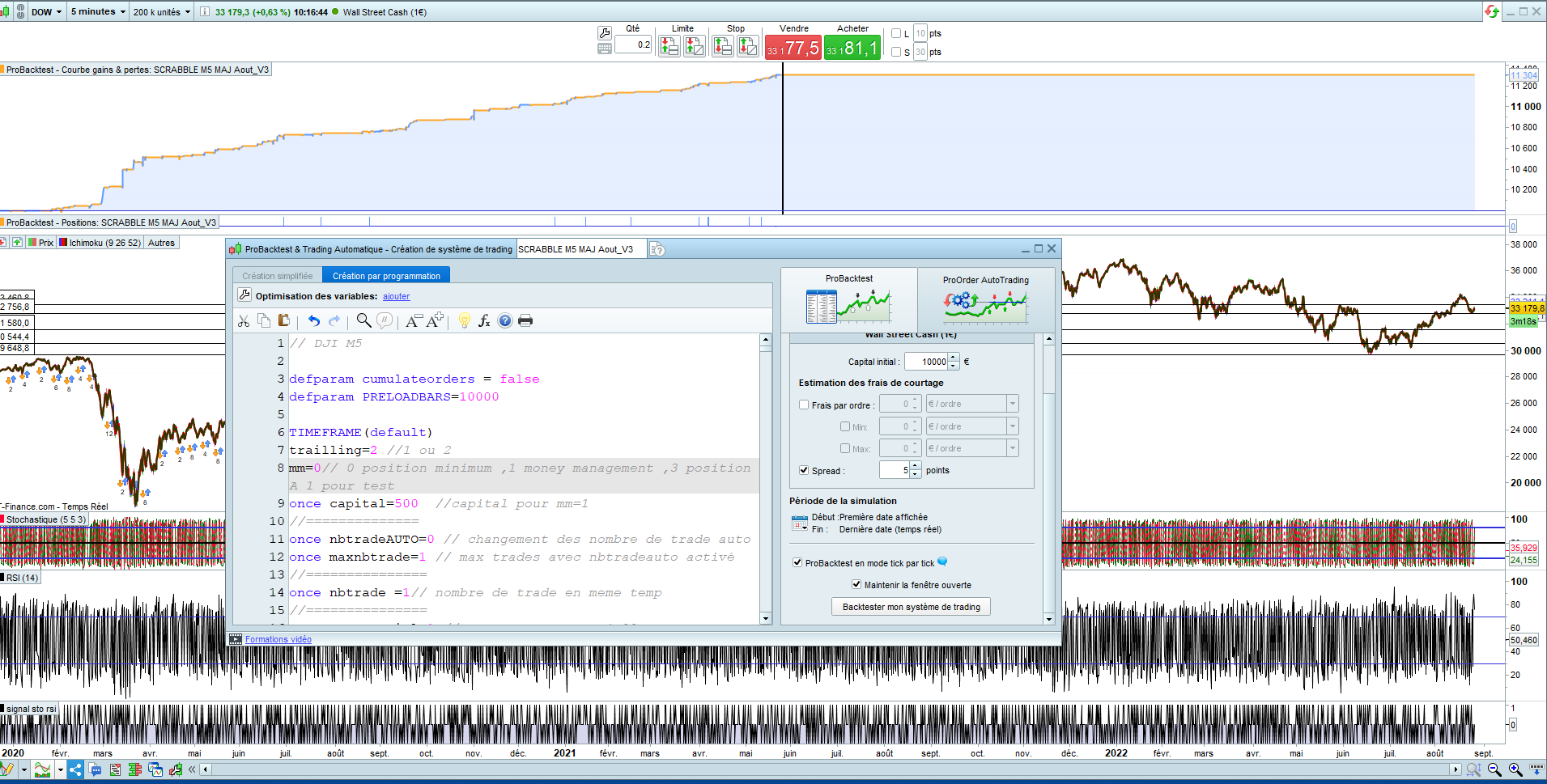The height and width of the screenshot is (784, 1547).
Task: Select the ProOrder AutoTrading tab
Action: click(x=985, y=299)
